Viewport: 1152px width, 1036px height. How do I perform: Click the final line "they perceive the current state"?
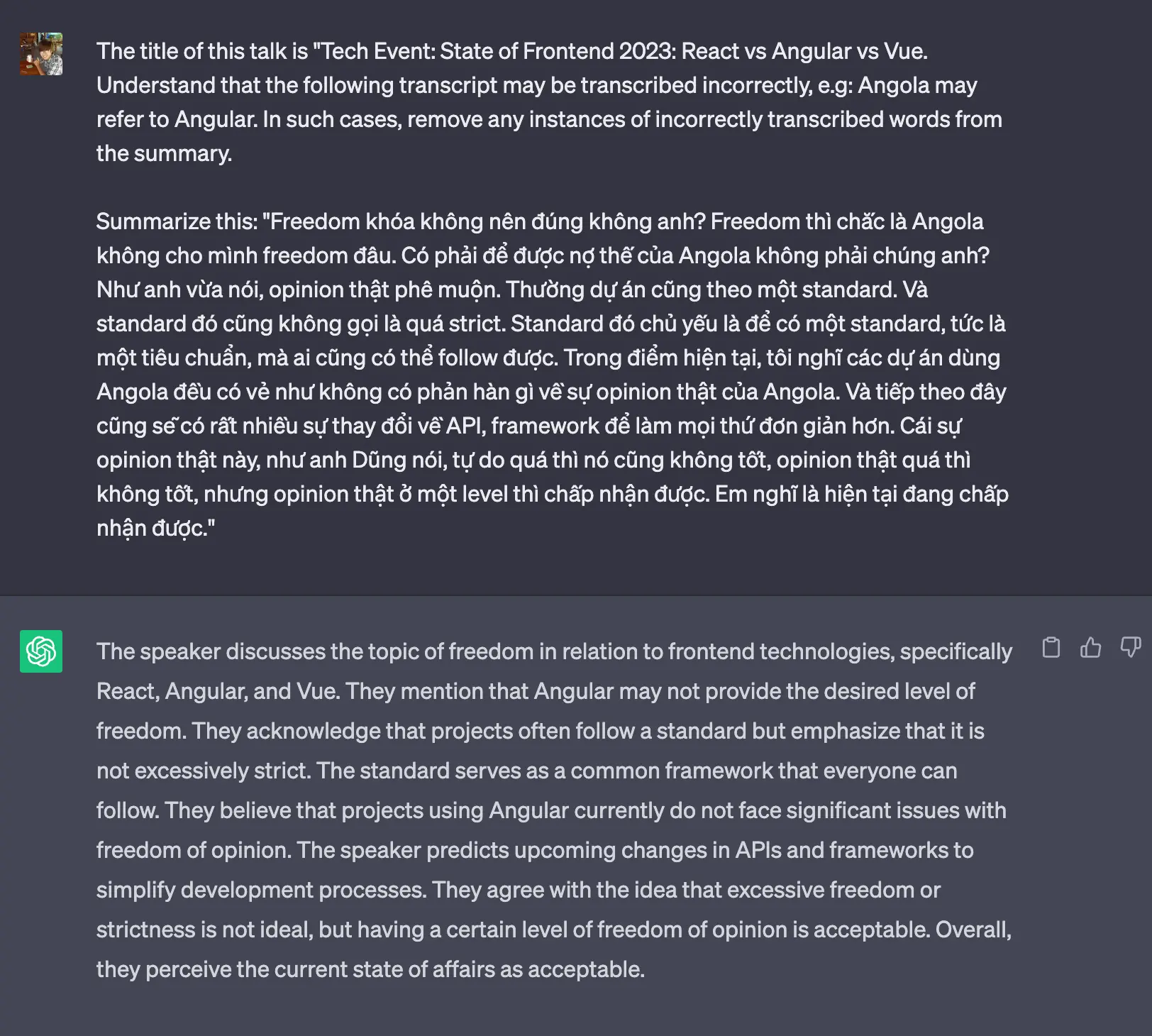(x=370, y=969)
